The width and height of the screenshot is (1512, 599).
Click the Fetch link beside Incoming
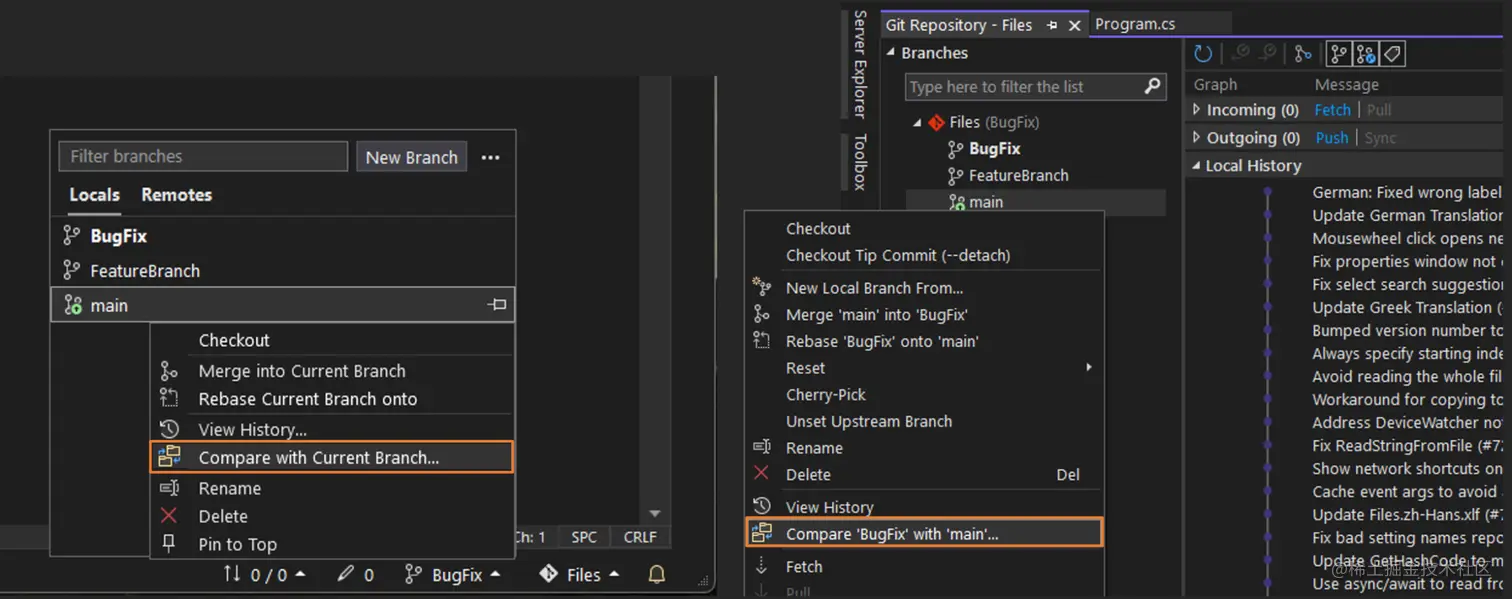tap(1332, 110)
